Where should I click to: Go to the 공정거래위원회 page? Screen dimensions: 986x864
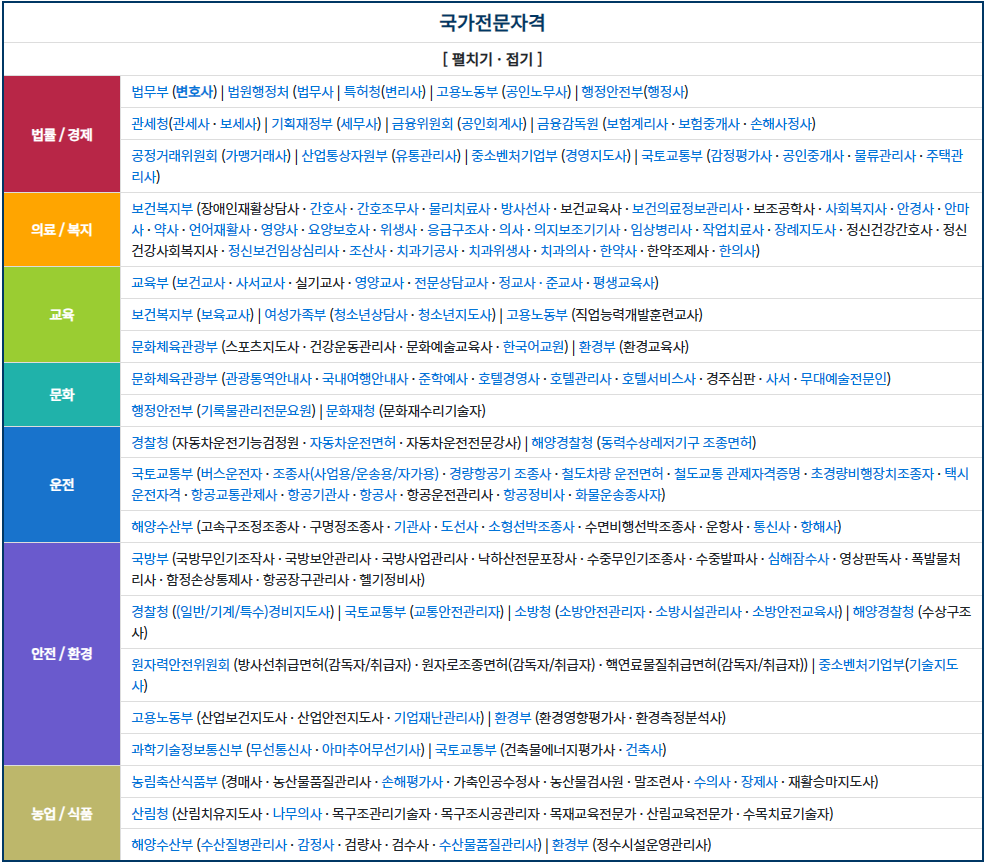click(x=174, y=156)
